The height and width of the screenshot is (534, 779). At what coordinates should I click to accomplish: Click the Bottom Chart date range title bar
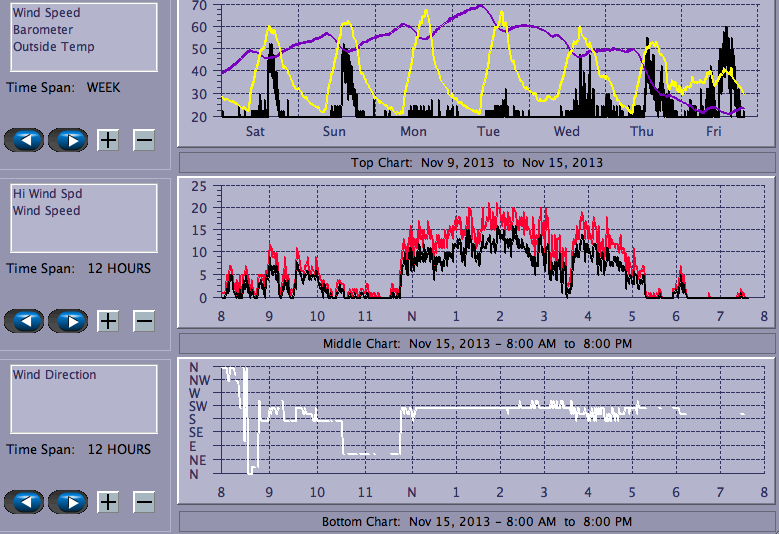coord(477,522)
